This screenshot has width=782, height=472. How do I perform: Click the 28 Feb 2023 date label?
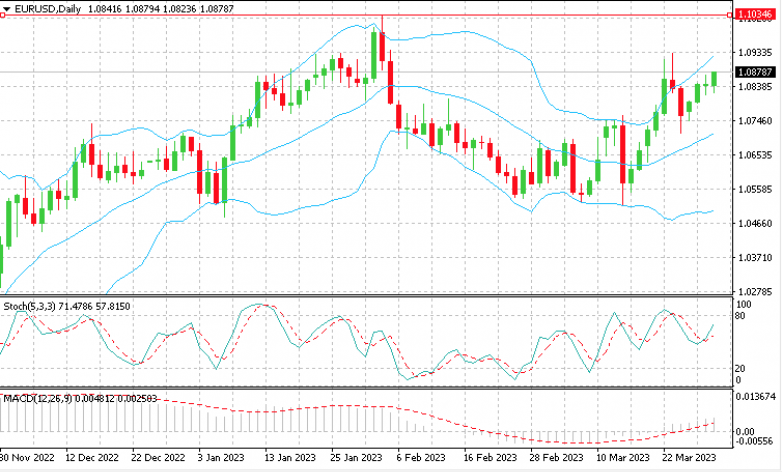[556, 458]
